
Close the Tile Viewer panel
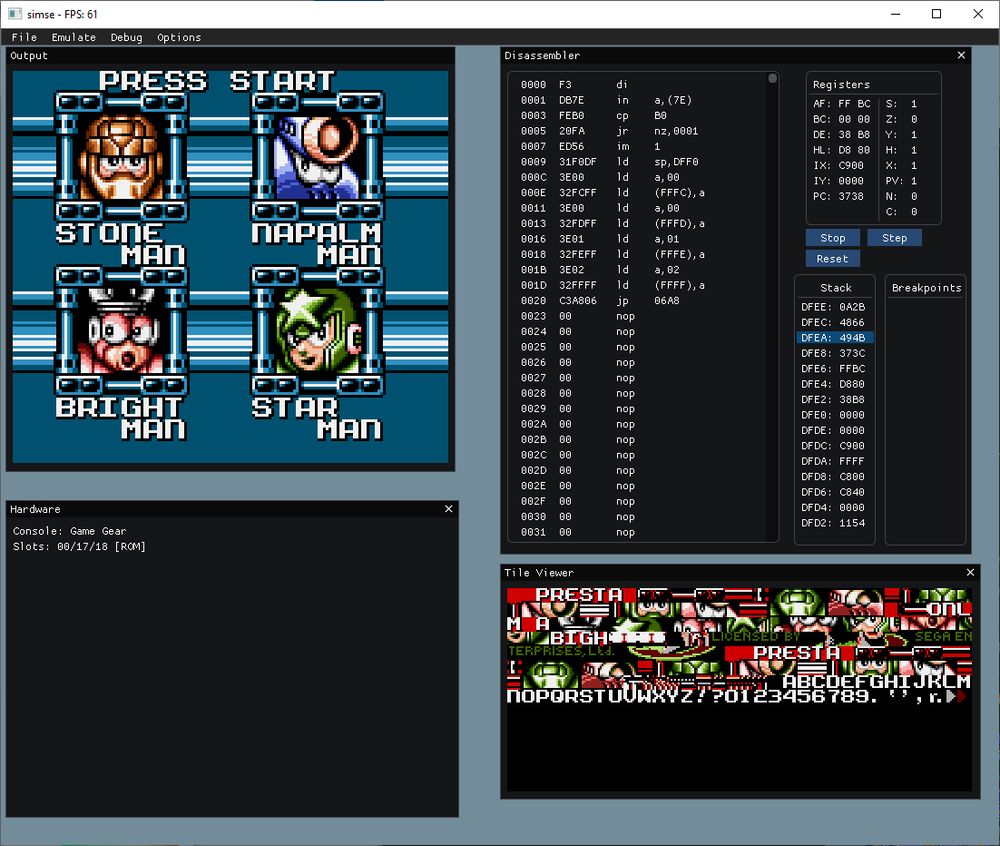tap(970, 573)
